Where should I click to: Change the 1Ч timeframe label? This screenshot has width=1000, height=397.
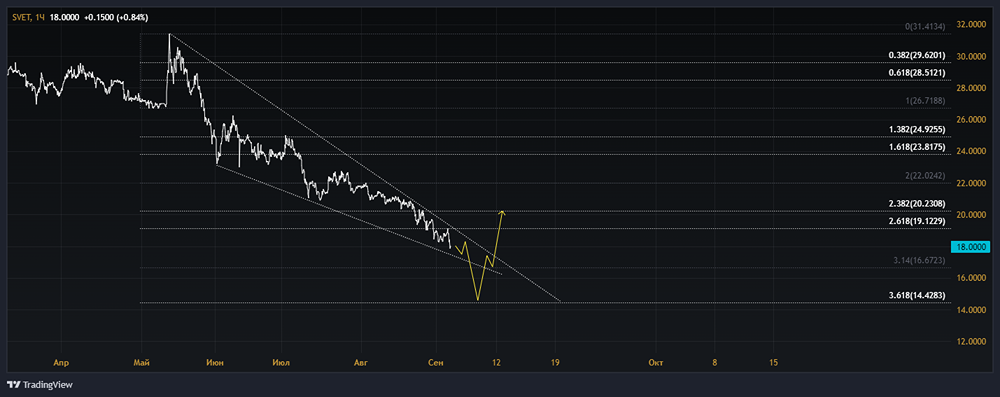[x=40, y=18]
